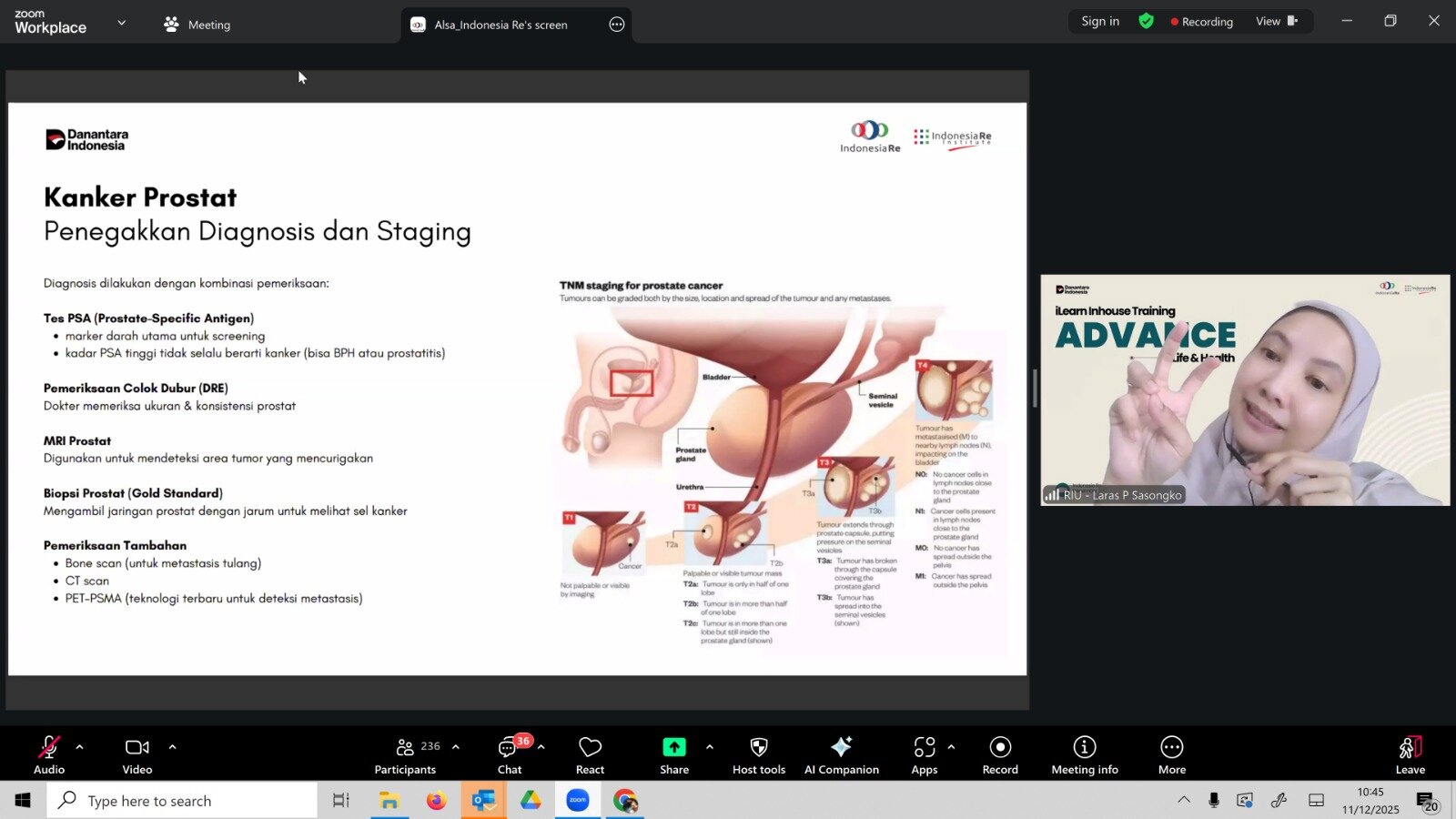Screen dimensions: 1456x819
Task: Open Zoom Workplace dropdown chevron
Action: [x=122, y=23]
